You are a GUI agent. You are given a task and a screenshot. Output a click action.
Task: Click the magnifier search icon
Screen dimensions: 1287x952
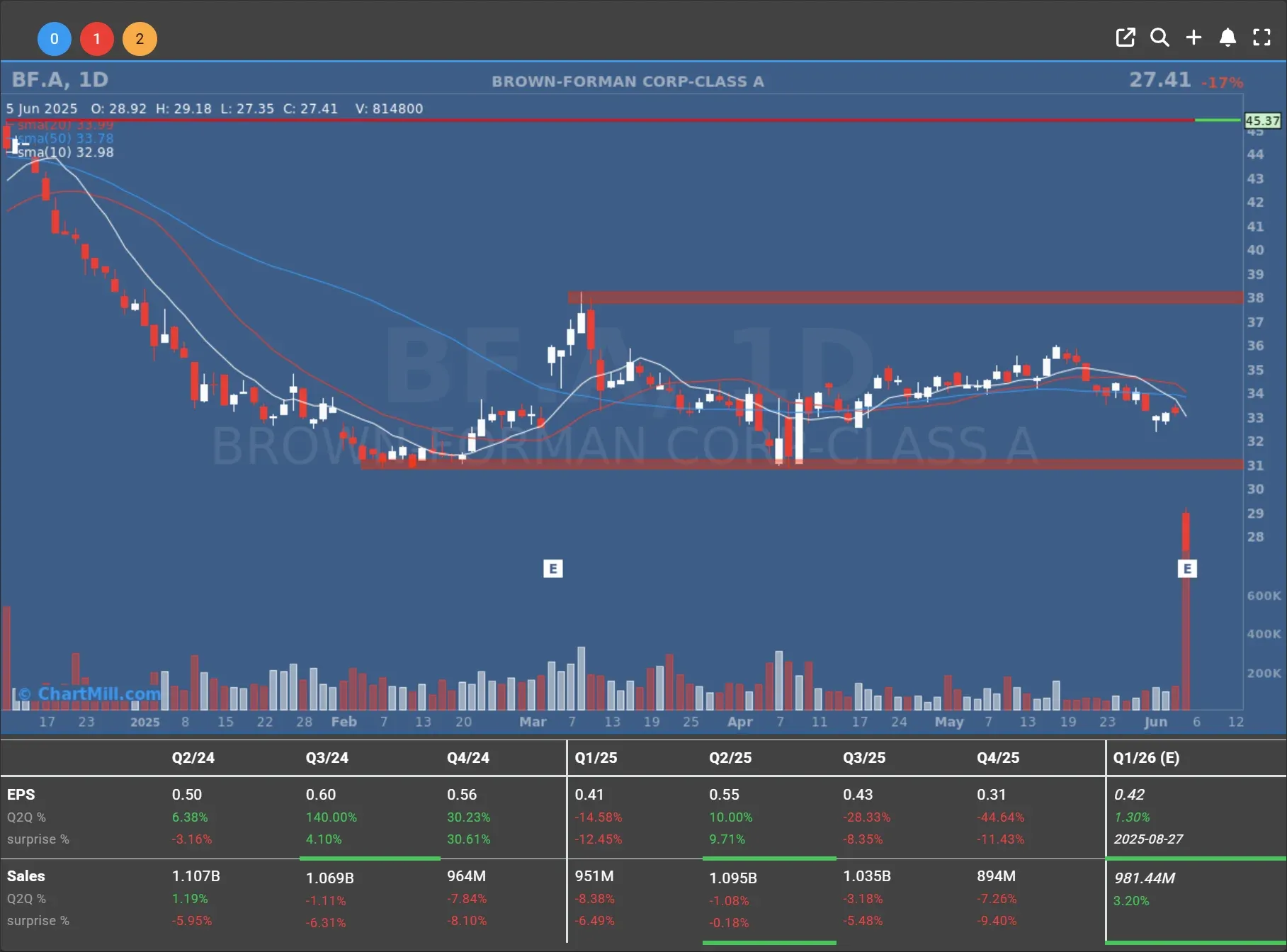coord(1160,38)
